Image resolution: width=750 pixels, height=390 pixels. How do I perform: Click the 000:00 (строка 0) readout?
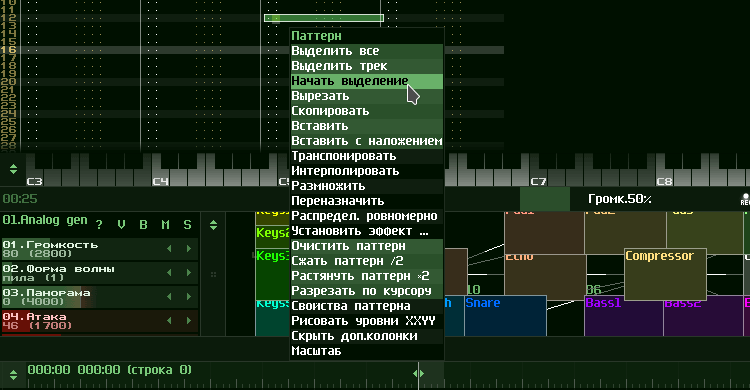[110, 370]
